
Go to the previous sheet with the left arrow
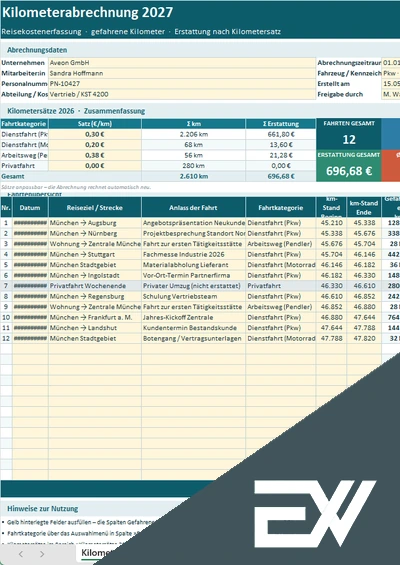[21, 554]
